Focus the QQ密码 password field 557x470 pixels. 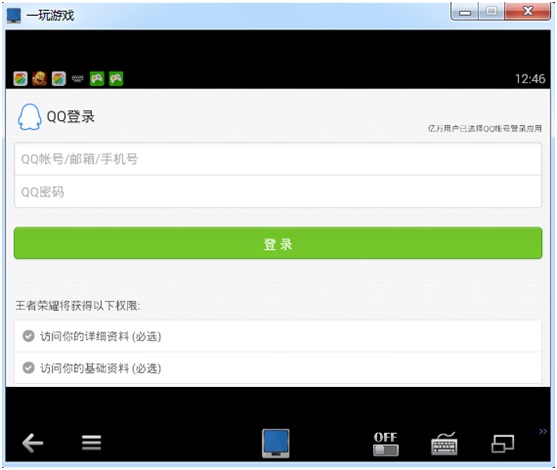pyautogui.click(x=278, y=192)
